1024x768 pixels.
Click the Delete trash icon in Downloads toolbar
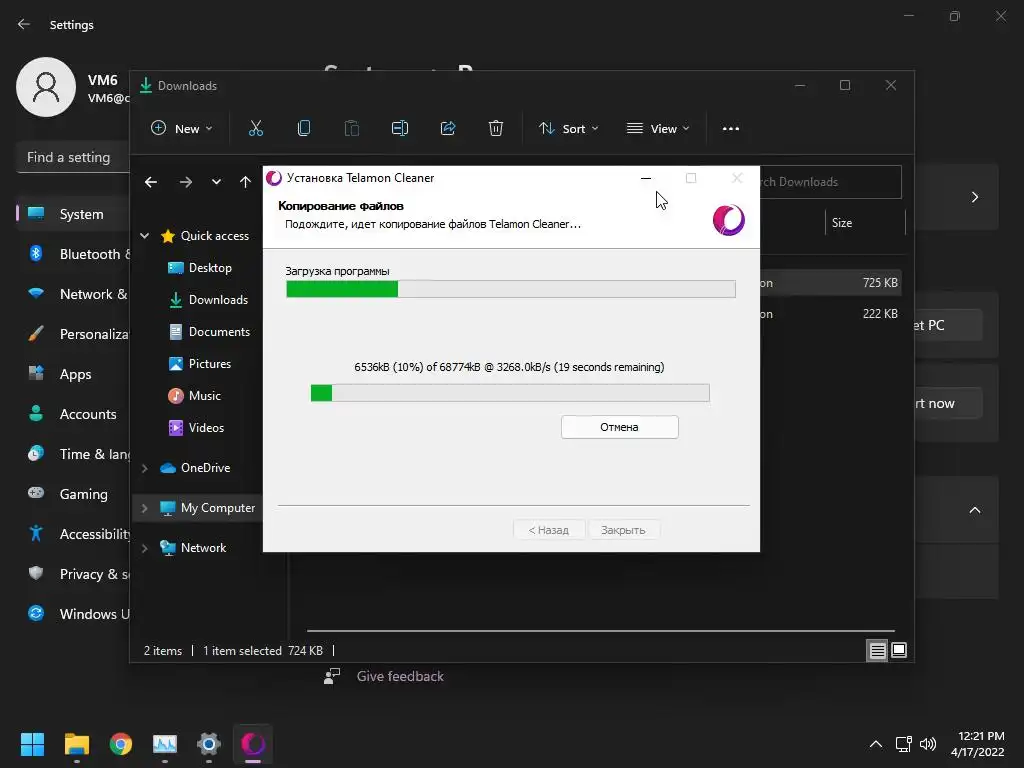click(x=496, y=129)
